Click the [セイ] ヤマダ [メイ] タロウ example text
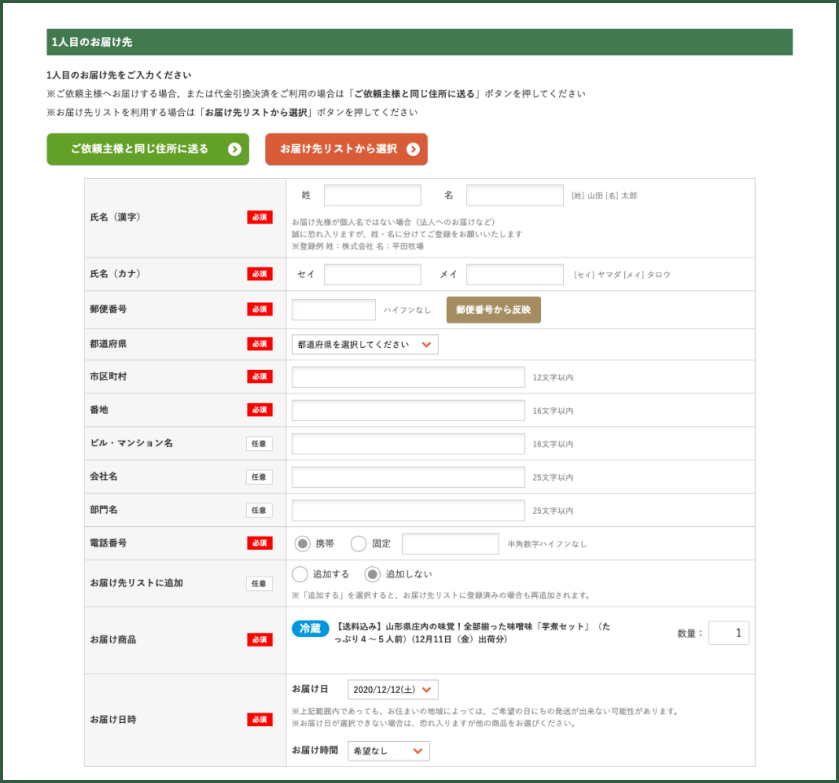This screenshot has height=783, width=839. point(622,275)
